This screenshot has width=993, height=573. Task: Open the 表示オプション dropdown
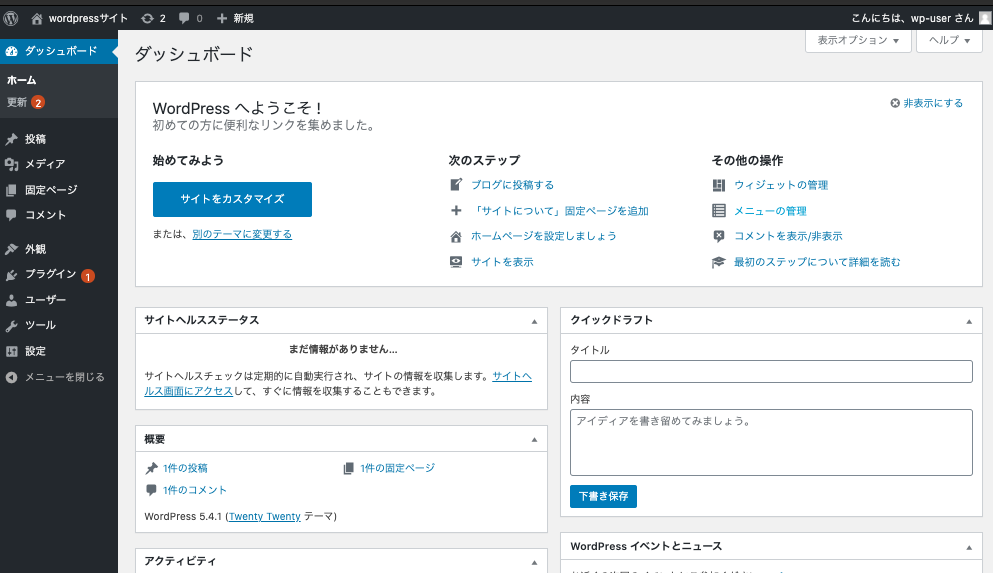pos(858,41)
